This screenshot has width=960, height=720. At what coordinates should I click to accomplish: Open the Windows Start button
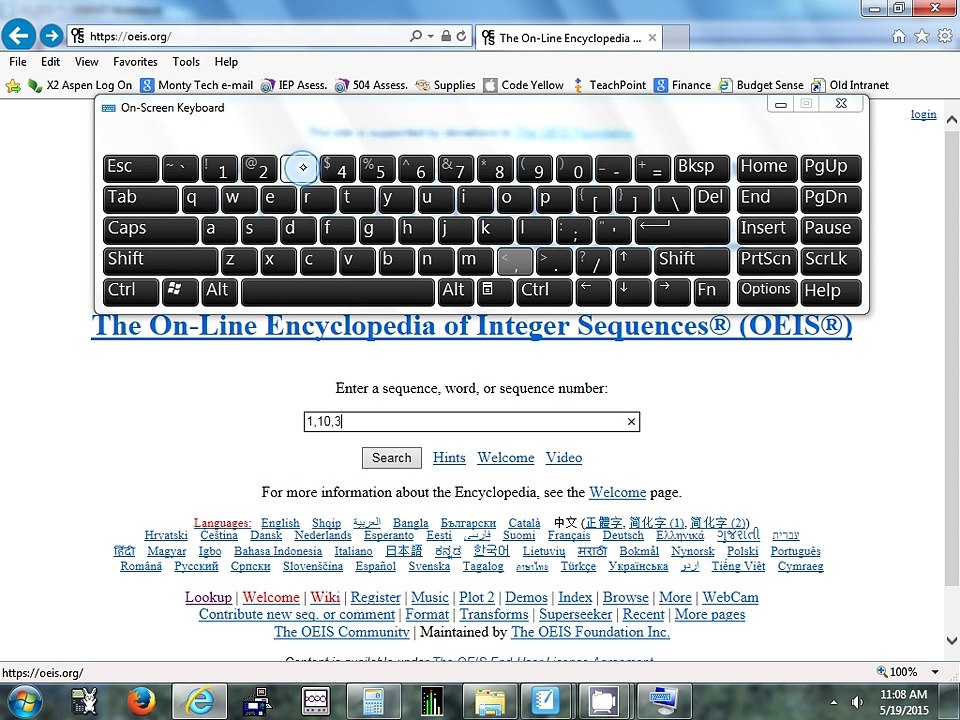23,702
